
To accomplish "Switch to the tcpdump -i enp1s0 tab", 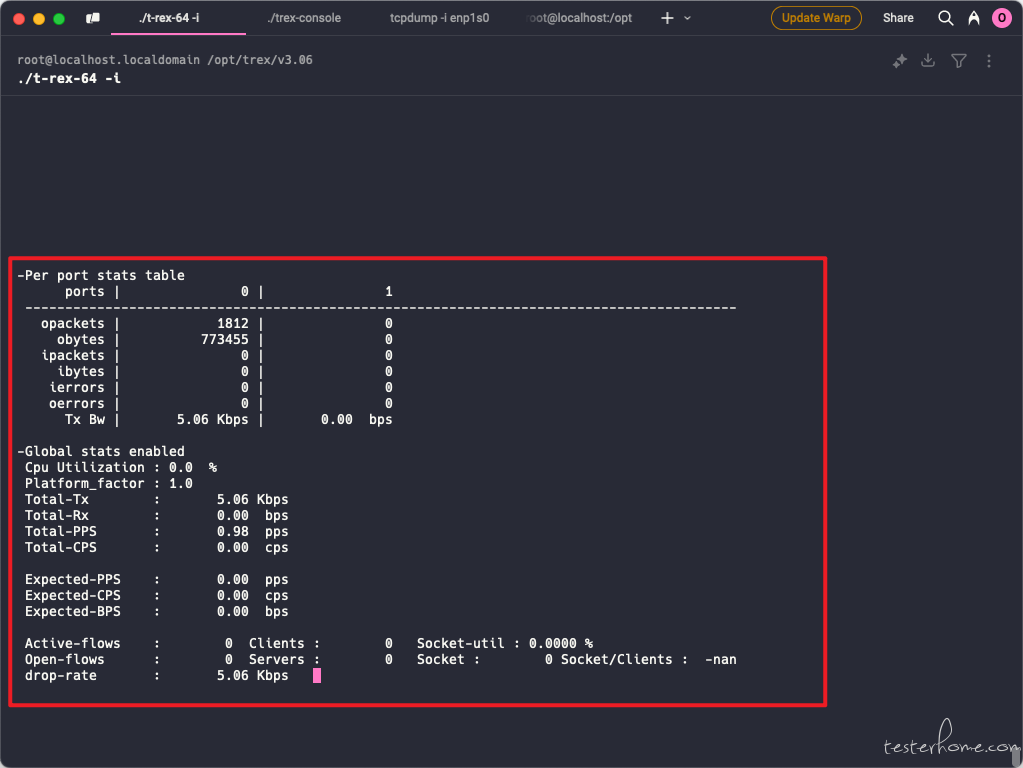I will pos(440,18).
